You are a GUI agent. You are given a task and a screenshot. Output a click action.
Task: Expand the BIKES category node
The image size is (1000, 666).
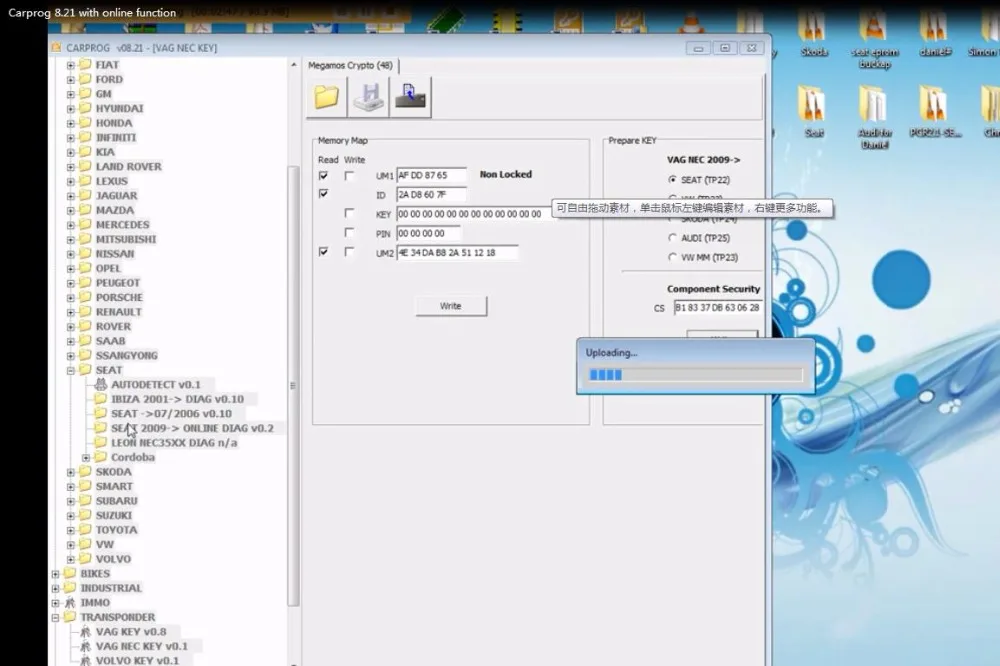coord(55,574)
